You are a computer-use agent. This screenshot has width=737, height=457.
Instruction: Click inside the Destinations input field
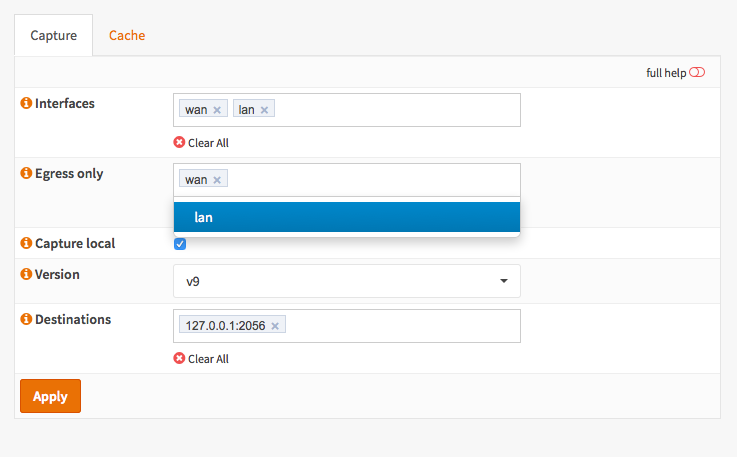pos(400,325)
